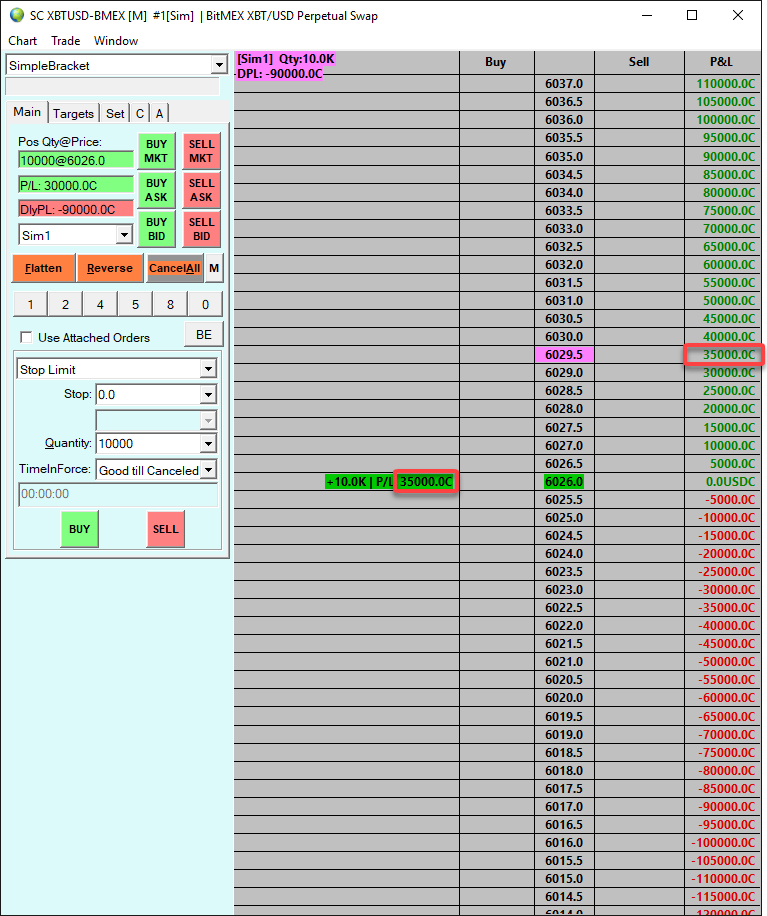Switch to the Targets tab
The height and width of the screenshot is (916, 767).
(x=73, y=113)
